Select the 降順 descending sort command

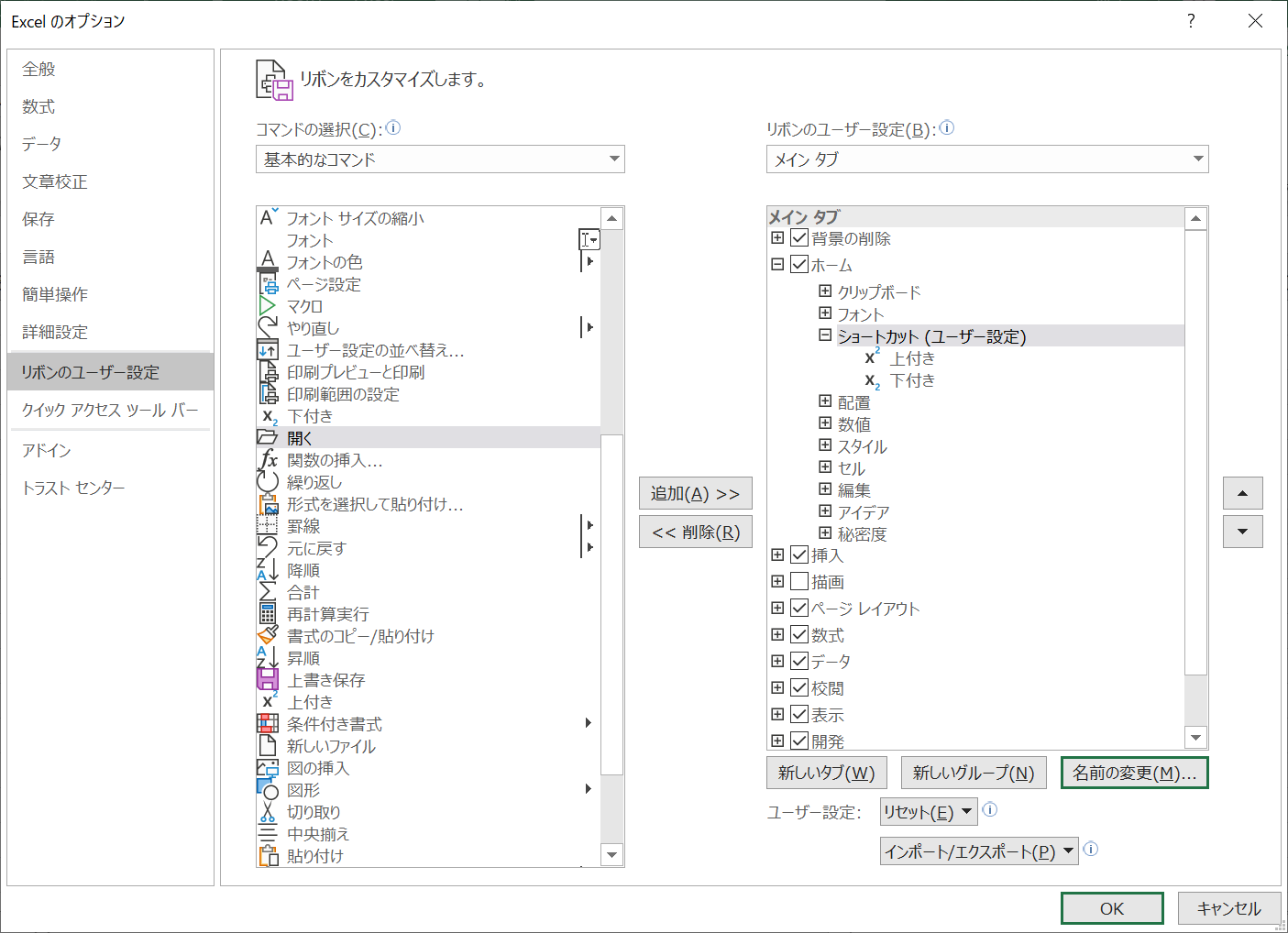tap(304, 569)
